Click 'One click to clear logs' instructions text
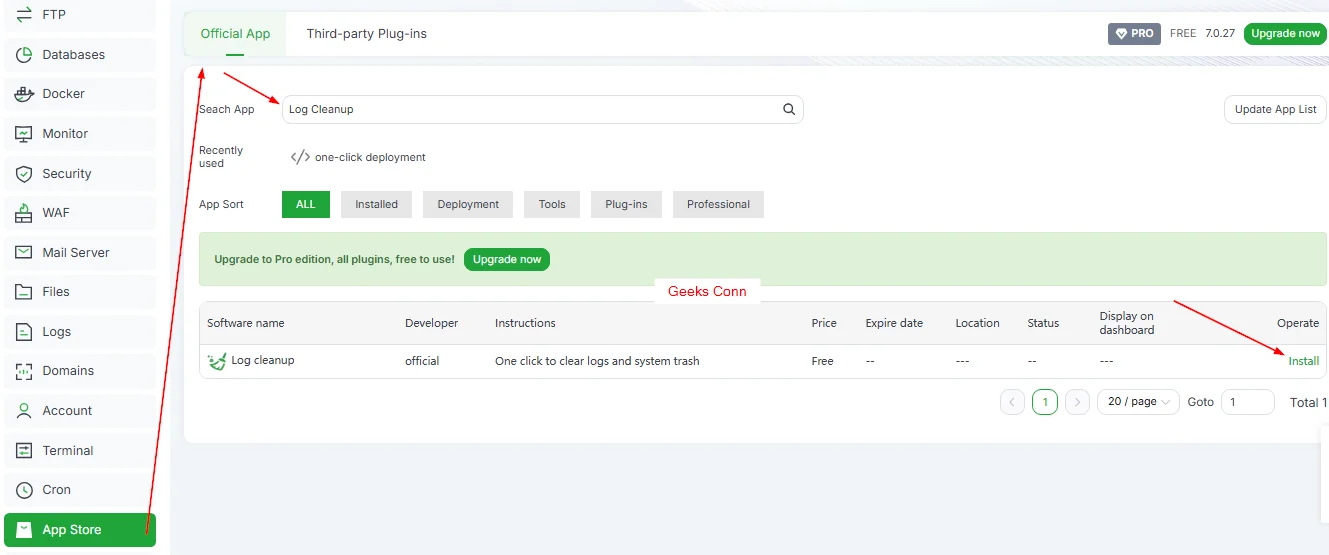This screenshot has height=555, width=1329. click(597, 361)
